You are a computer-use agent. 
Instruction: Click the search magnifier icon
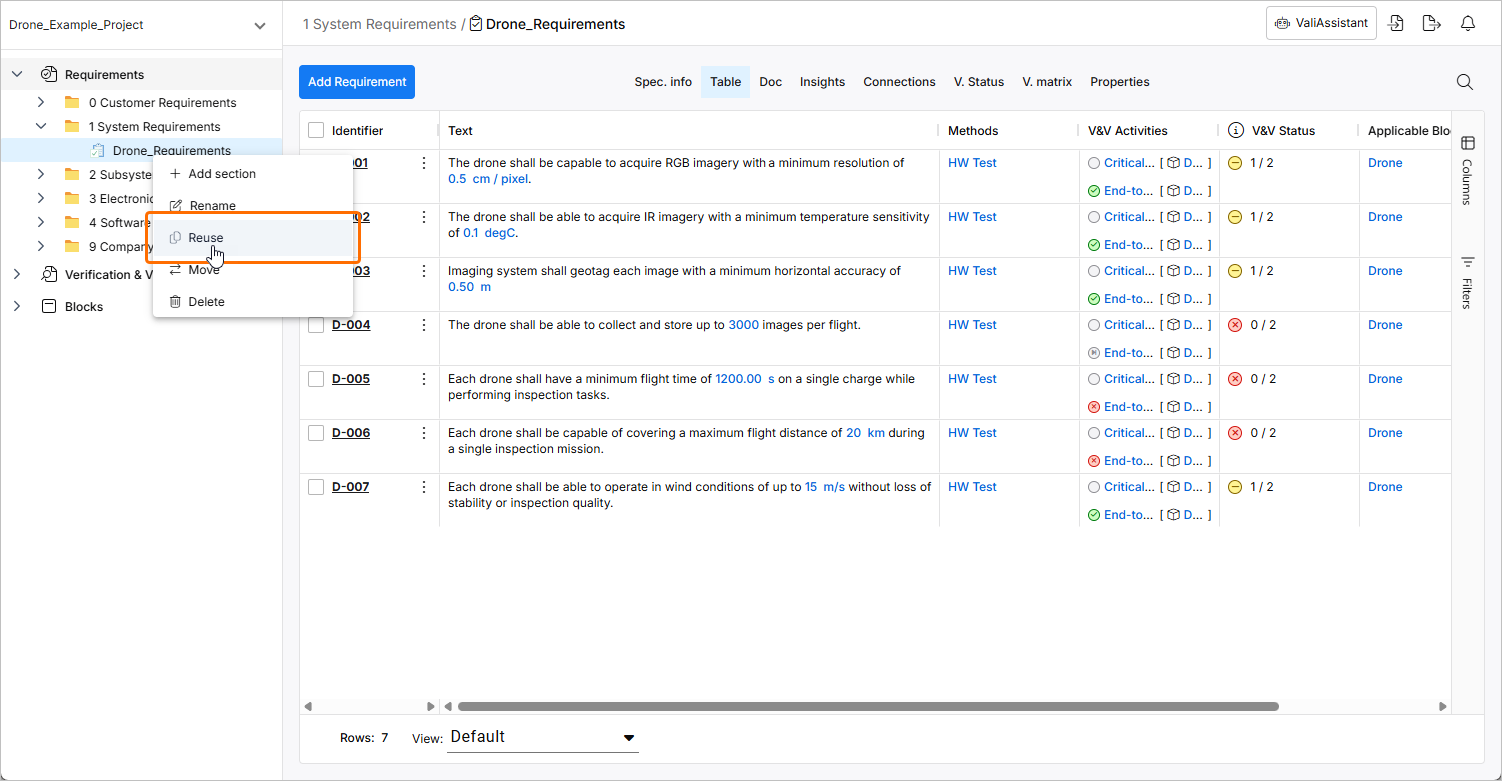point(1464,82)
